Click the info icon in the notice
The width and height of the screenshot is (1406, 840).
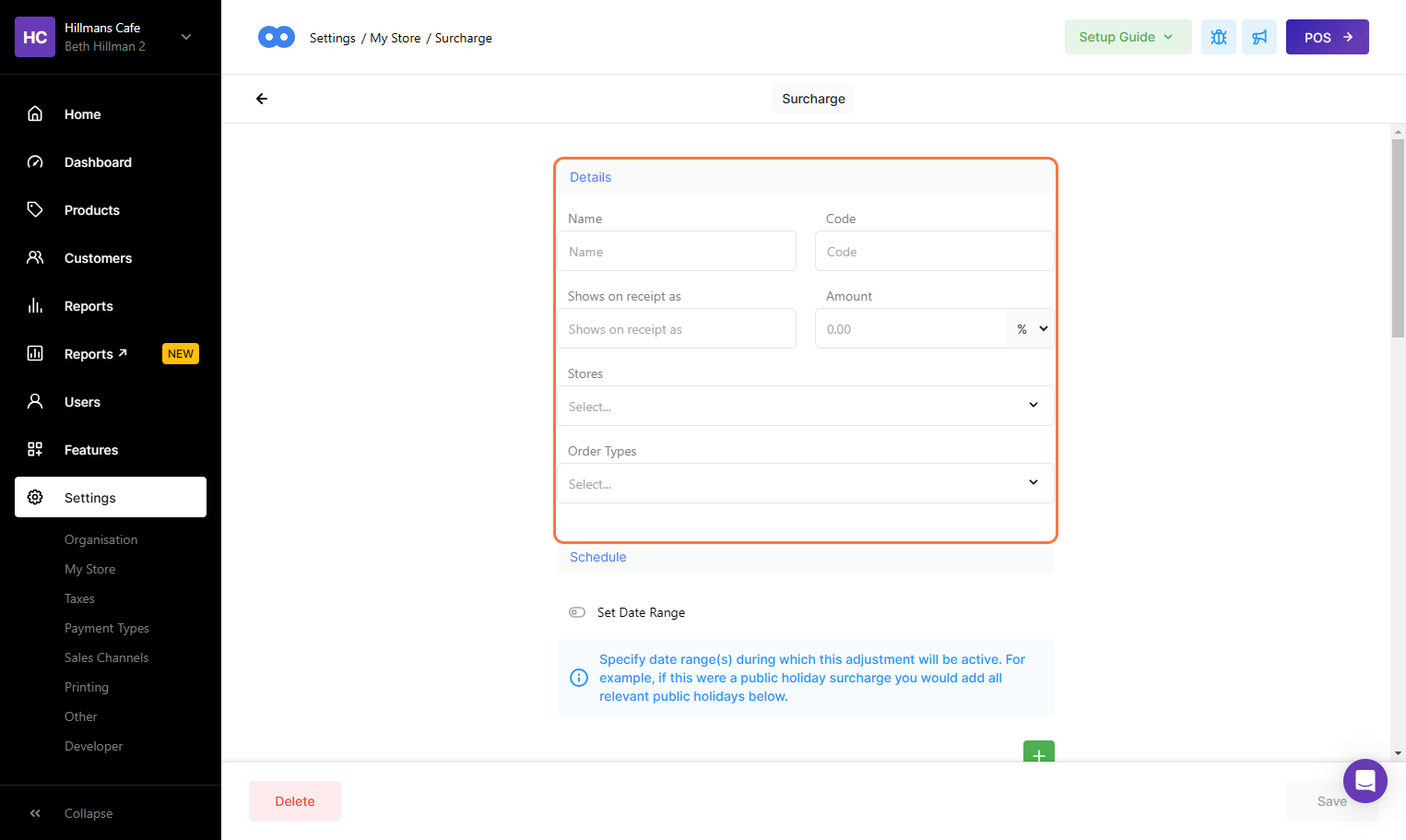(579, 678)
